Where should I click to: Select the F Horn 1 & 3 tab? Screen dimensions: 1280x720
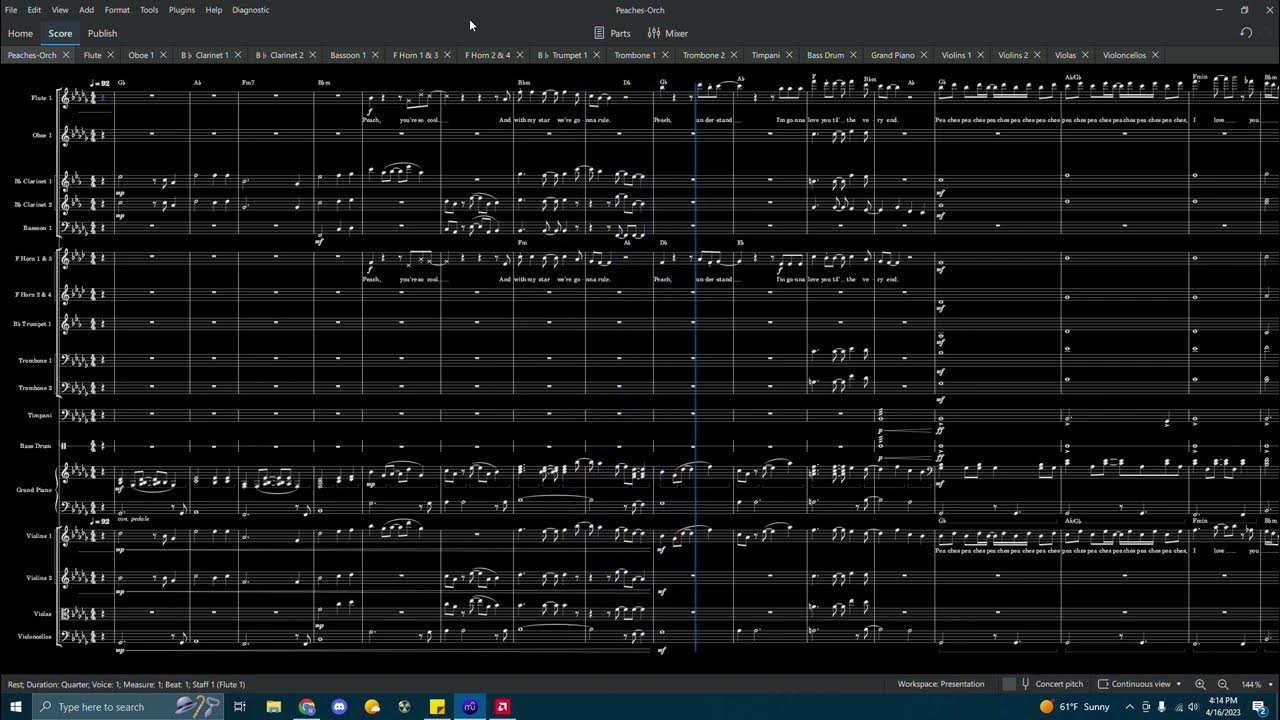pyautogui.click(x=416, y=55)
